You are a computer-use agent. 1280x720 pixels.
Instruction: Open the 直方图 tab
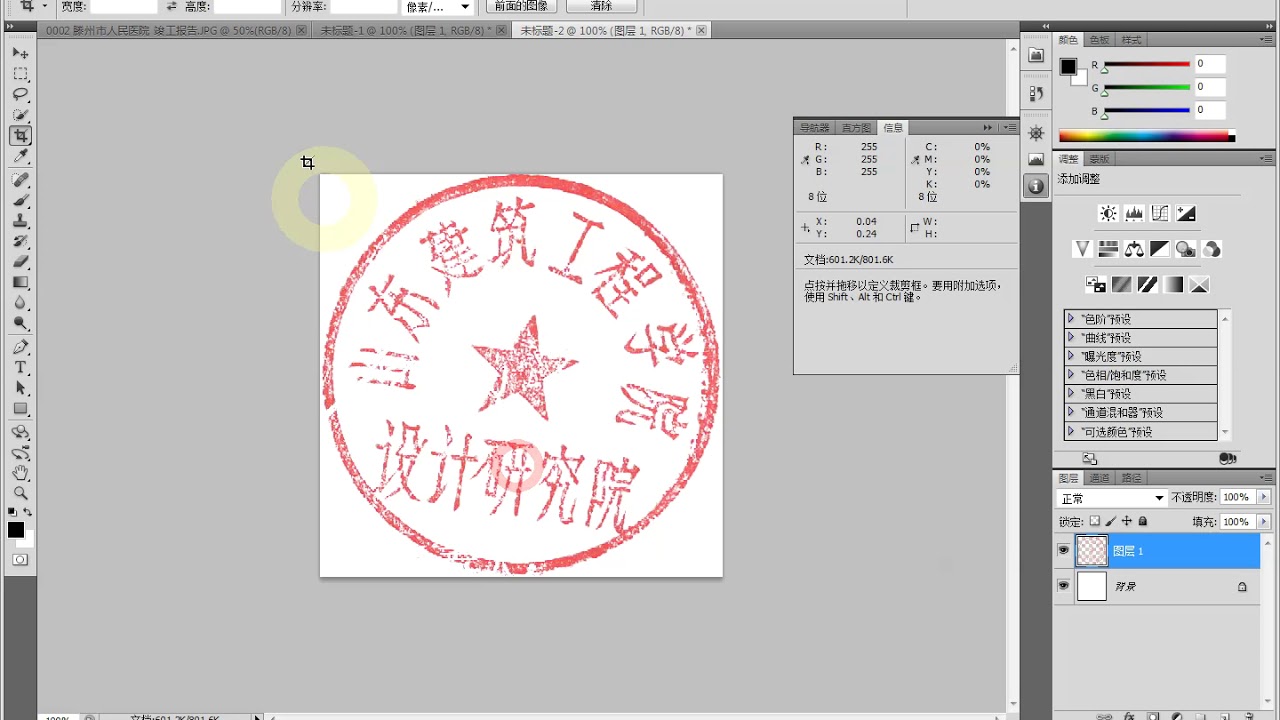pyautogui.click(x=856, y=128)
